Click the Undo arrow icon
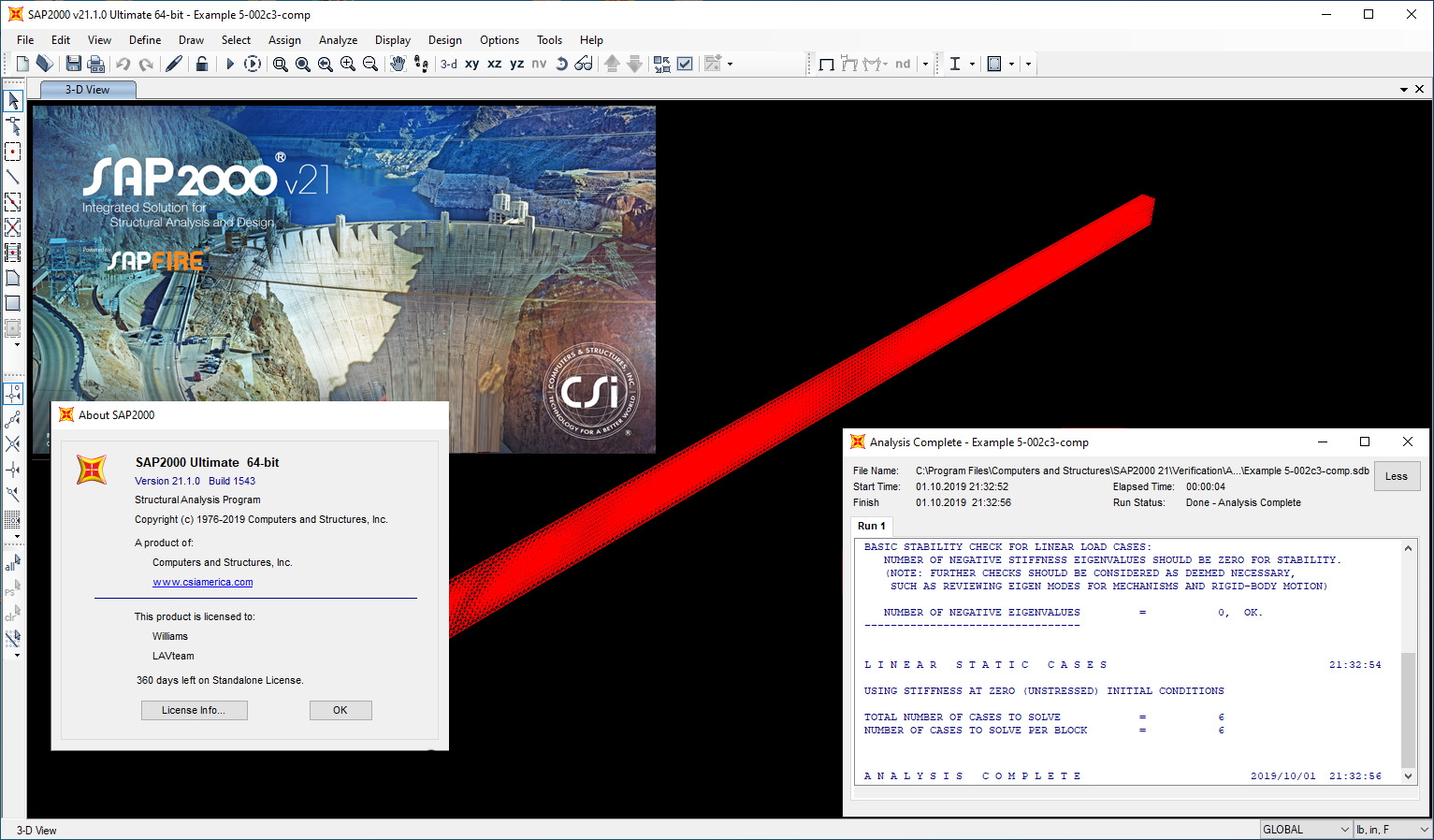1434x840 pixels. tap(123, 64)
